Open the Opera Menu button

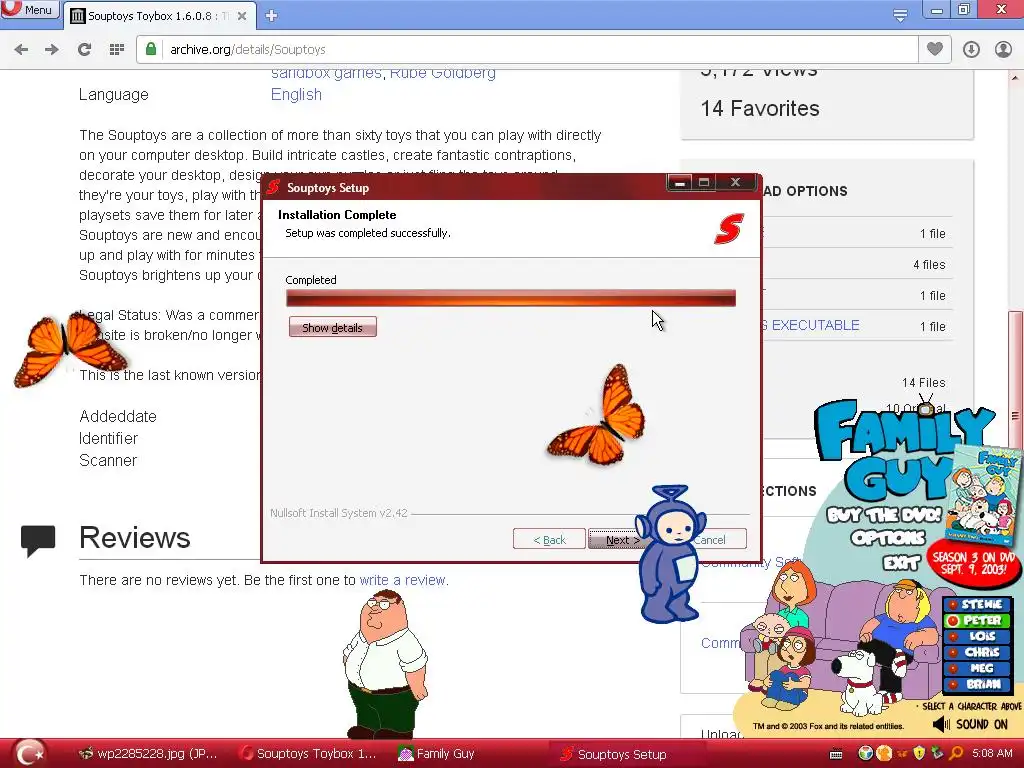coord(29,10)
